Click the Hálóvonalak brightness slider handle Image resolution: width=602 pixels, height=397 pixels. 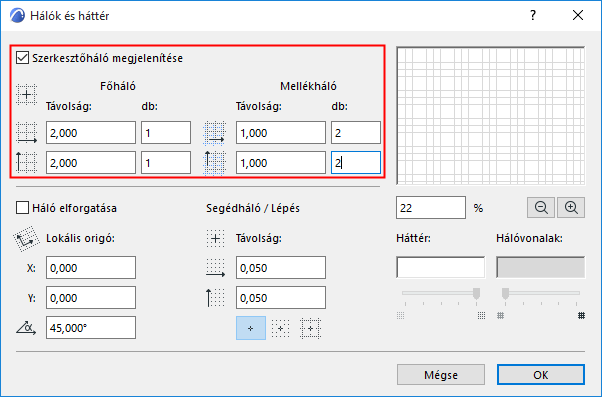505,293
